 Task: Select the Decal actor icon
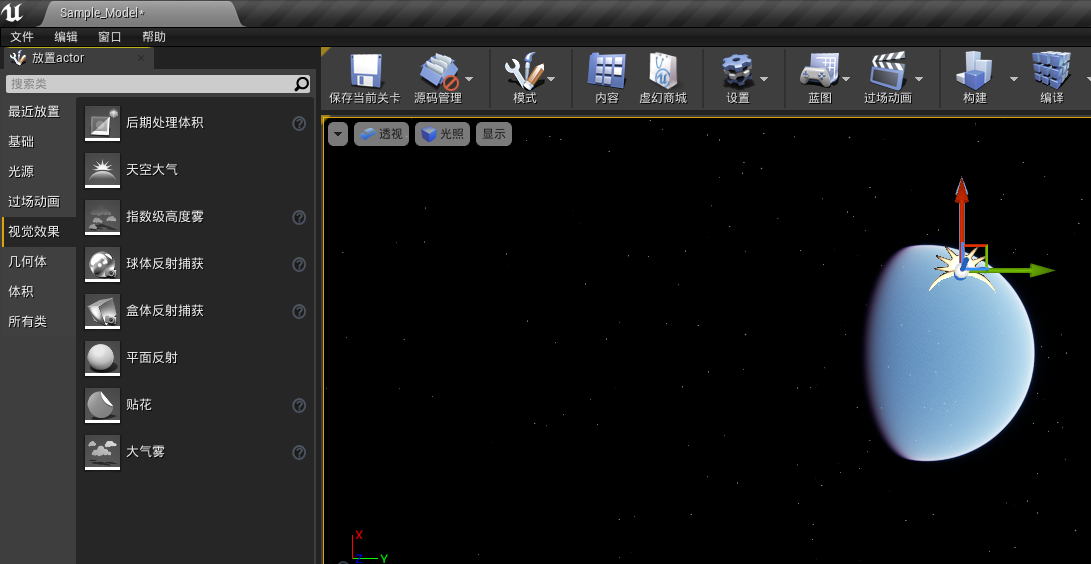[102, 405]
